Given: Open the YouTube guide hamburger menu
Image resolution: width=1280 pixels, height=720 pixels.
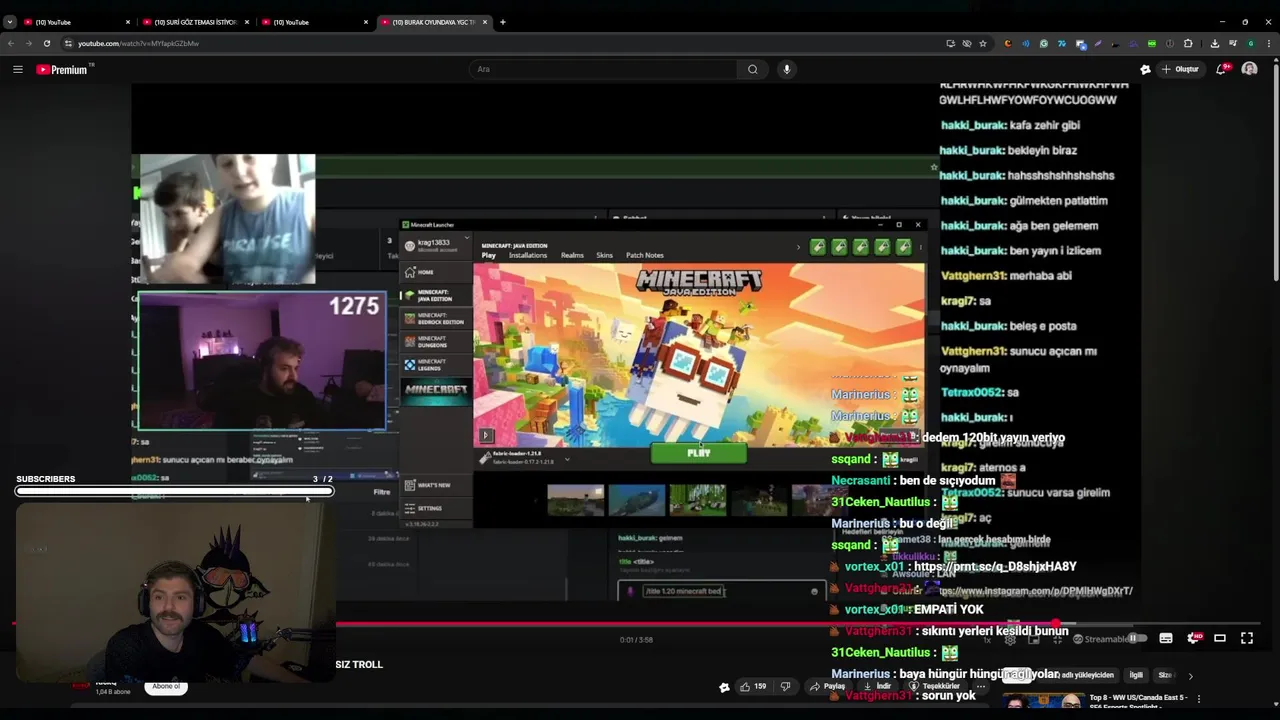Looking at the screenshot, I should click(x=18, y=69).
